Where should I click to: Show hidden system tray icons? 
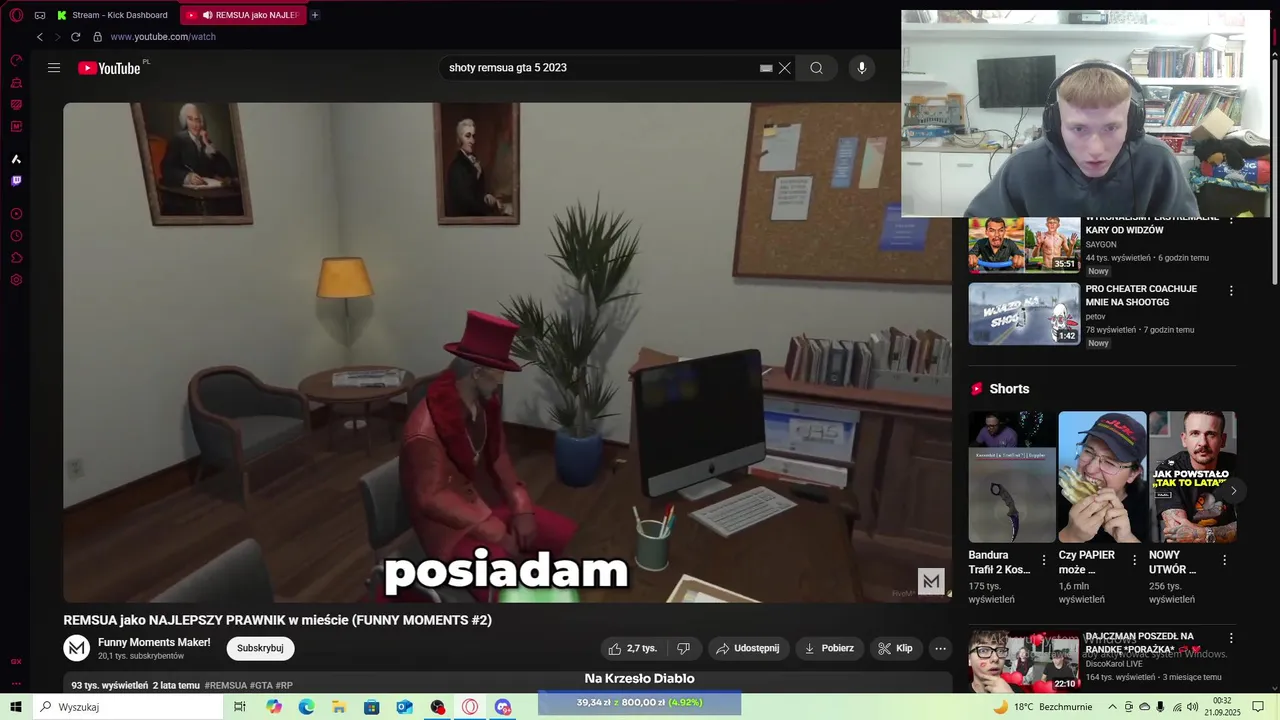pos(1112,707)
